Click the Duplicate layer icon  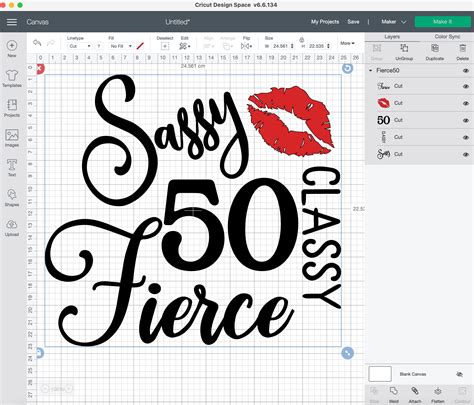[x=435, y=48]
